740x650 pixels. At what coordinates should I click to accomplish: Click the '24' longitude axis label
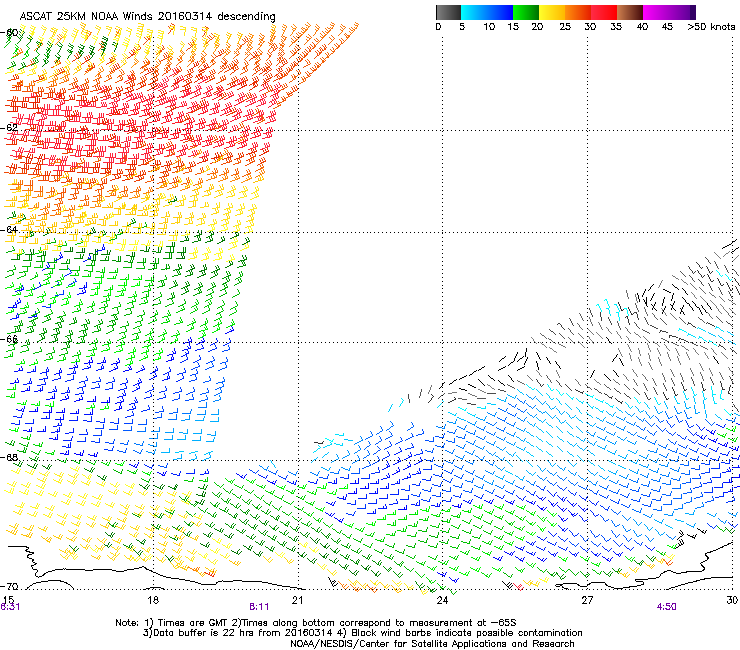[442, 600]
